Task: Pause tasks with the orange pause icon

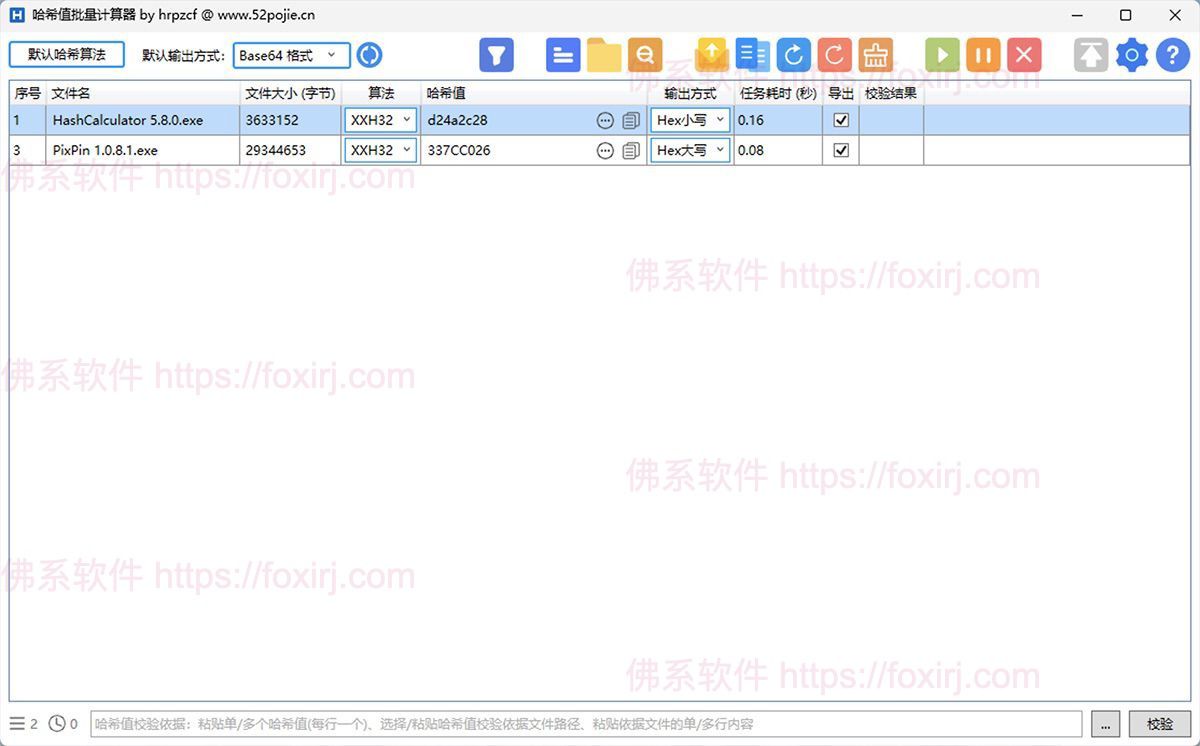Action: pos(983,55)
